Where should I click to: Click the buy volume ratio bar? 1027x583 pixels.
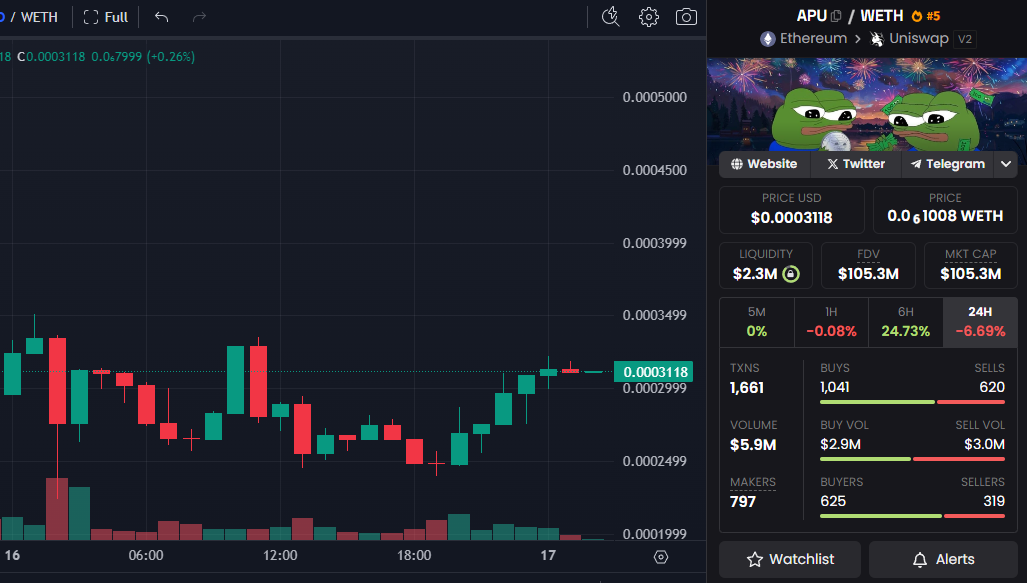tap(912, 459)
